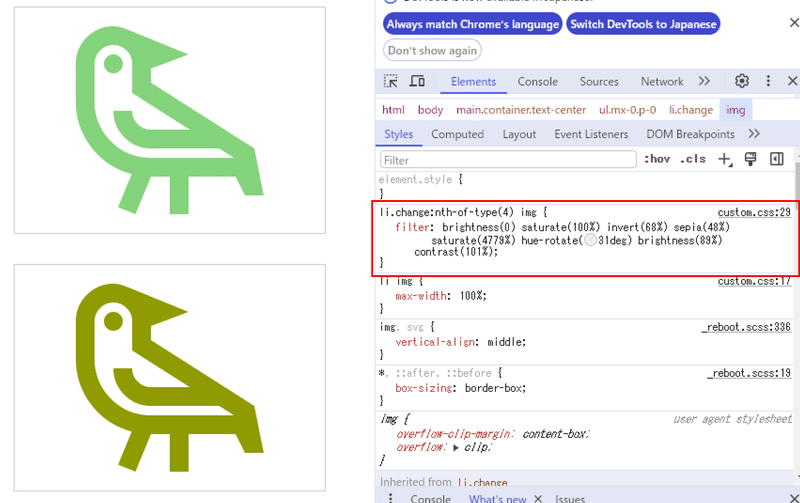Open _reboot.scss:336 source link

[746, 327]
